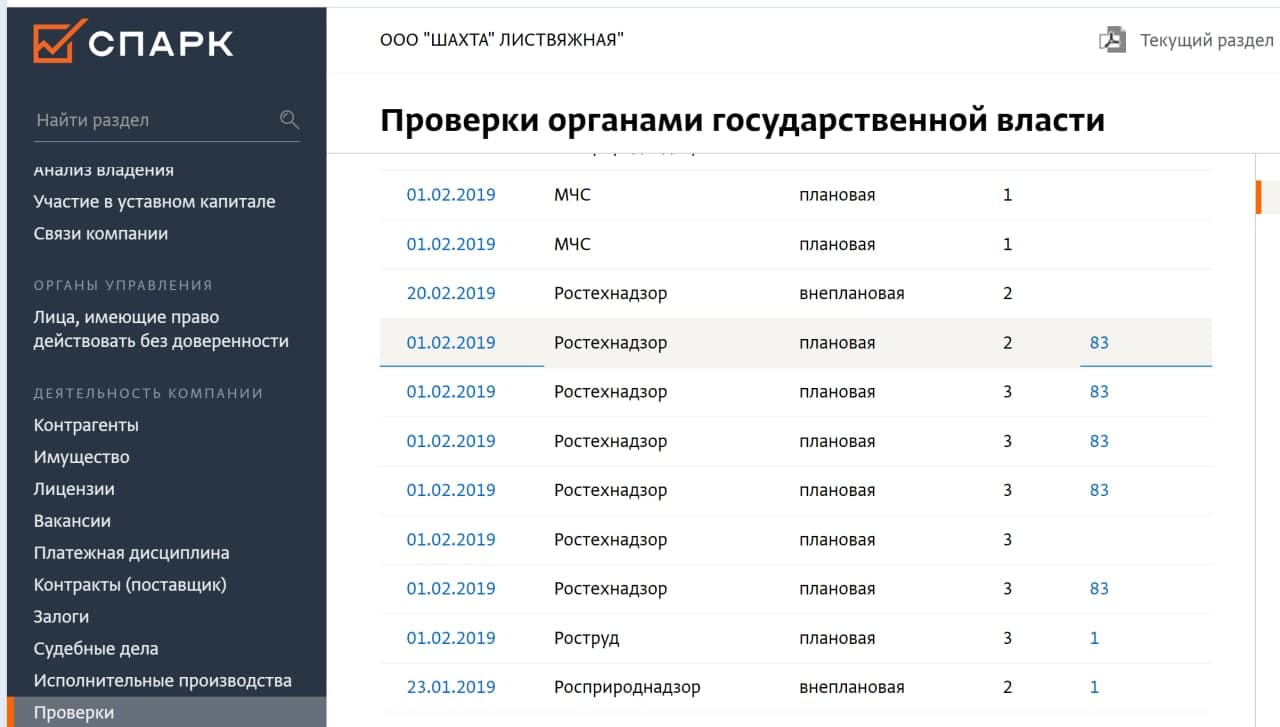Image resolution: width=1280 pixels, height=727 pixels.
Task: Open date link in the Роструд row
Action: click(x=451, y=638)
